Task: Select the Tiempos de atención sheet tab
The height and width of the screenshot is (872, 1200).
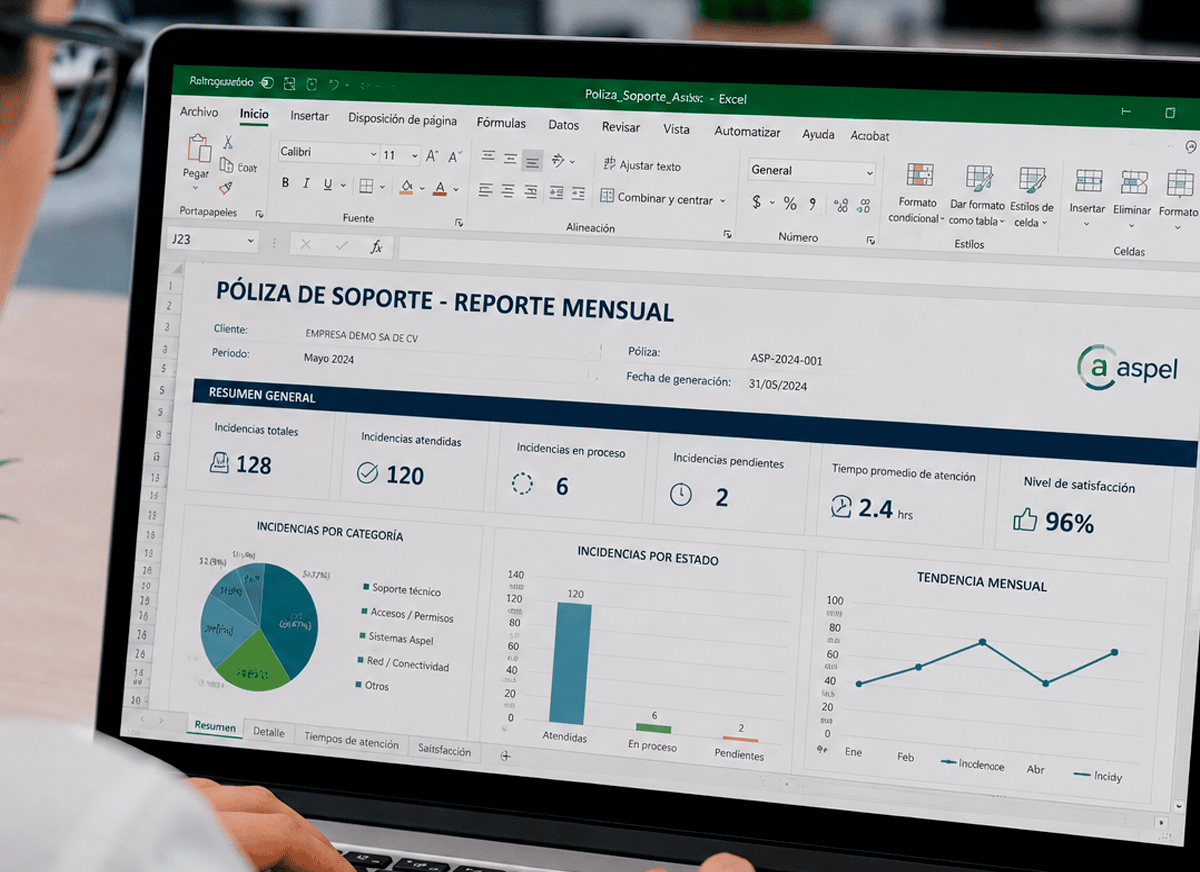Action: (x=352, y=742)
